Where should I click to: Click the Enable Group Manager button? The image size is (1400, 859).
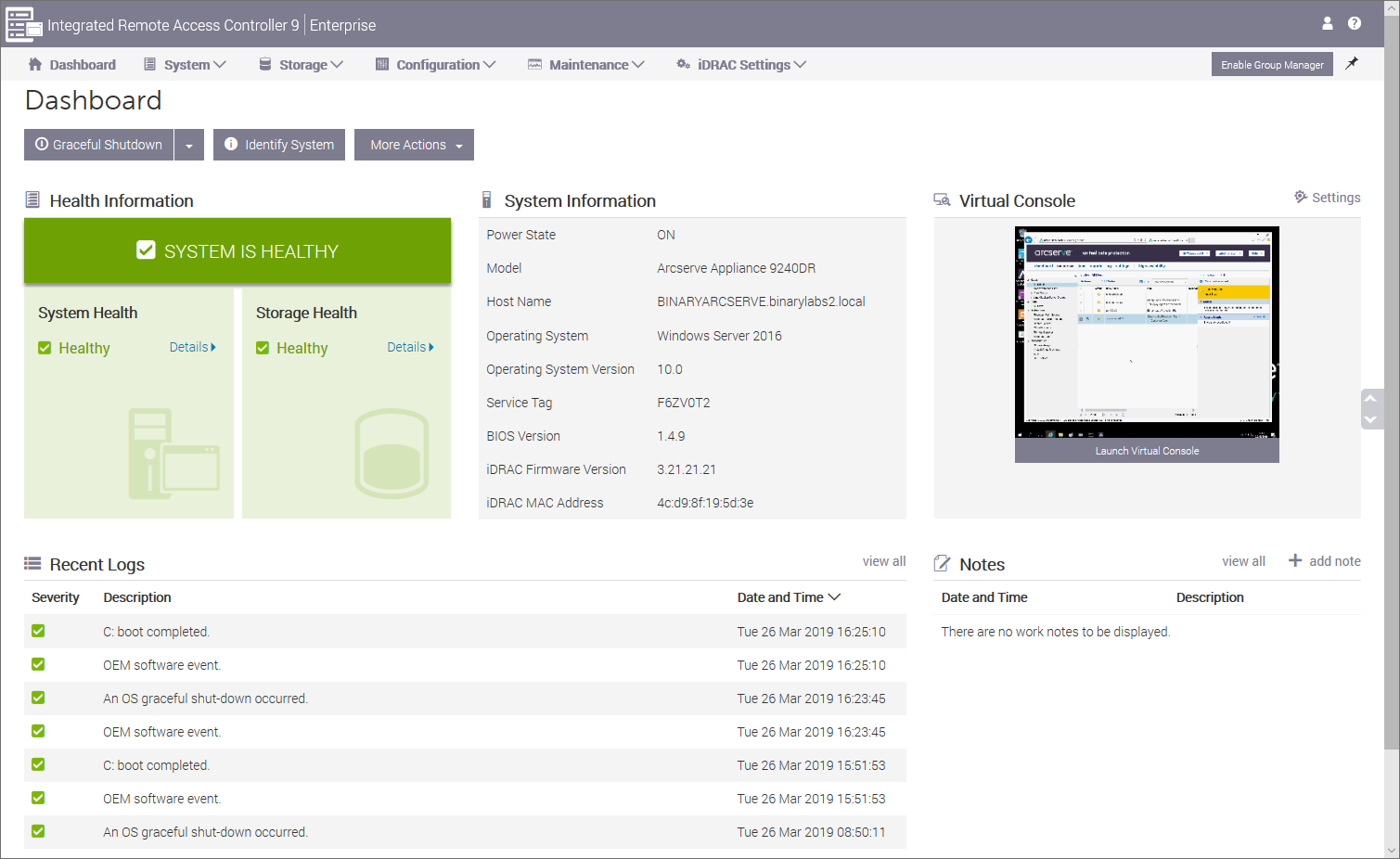tap(1271, 65)
